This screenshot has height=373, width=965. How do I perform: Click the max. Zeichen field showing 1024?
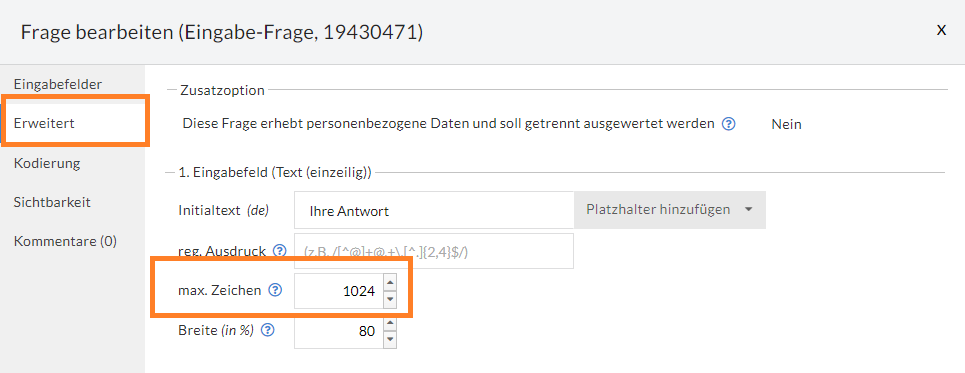coord(338,291)
